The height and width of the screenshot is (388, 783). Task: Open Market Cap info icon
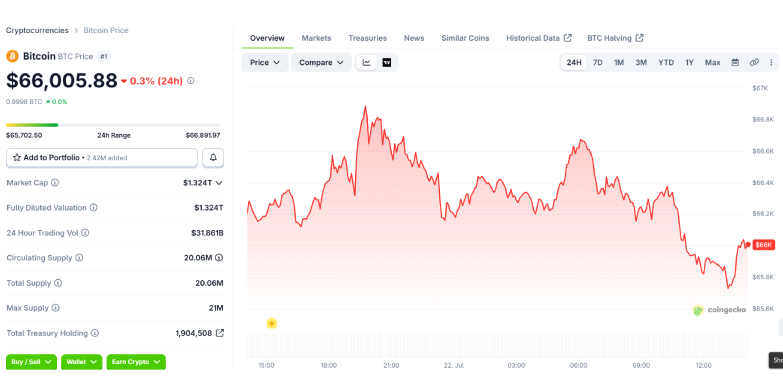coord(55,183)
